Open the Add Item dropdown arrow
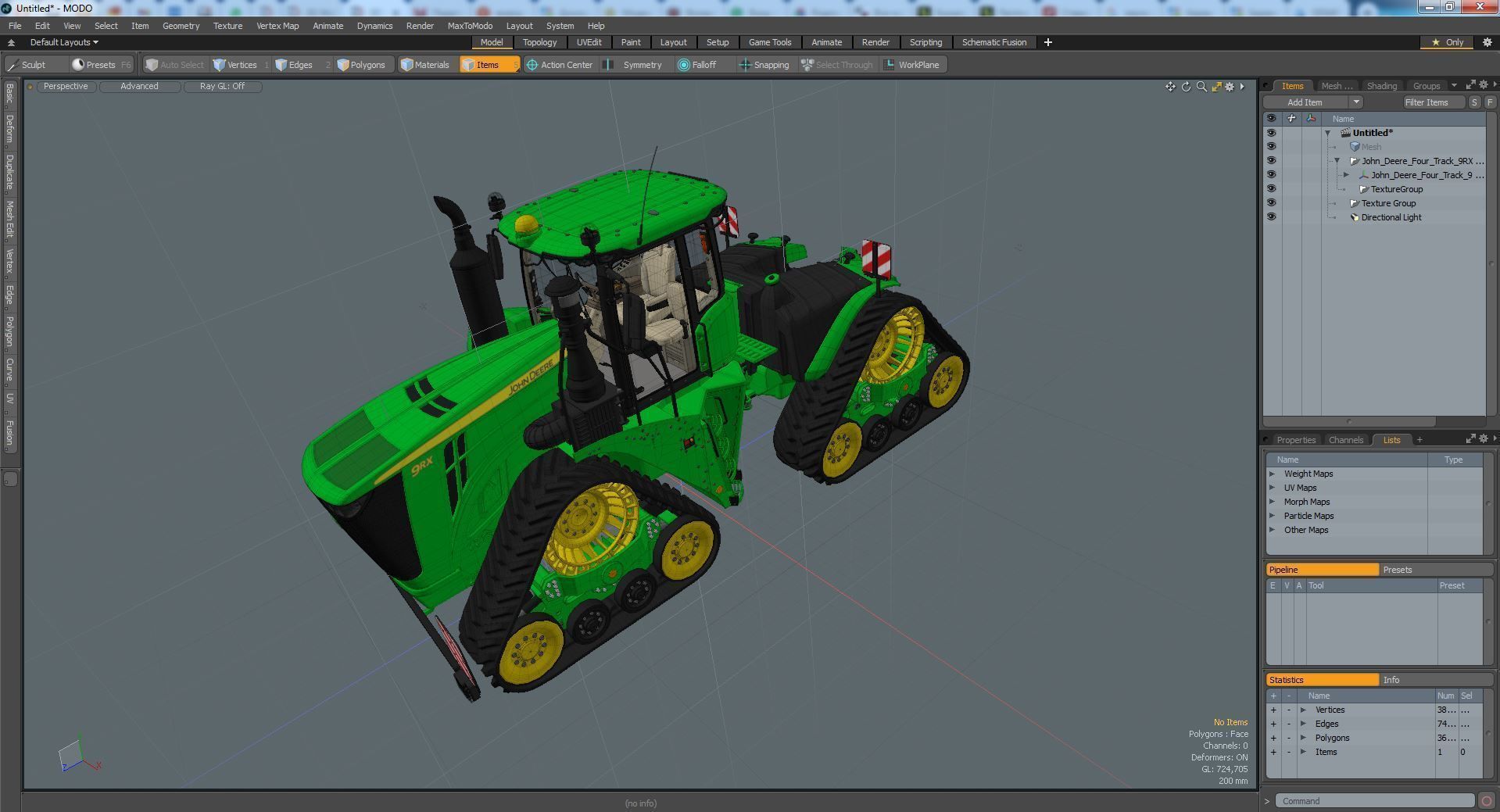Image resolution: width=1500 pixels, height=812 pixels. pos(1356,102)
